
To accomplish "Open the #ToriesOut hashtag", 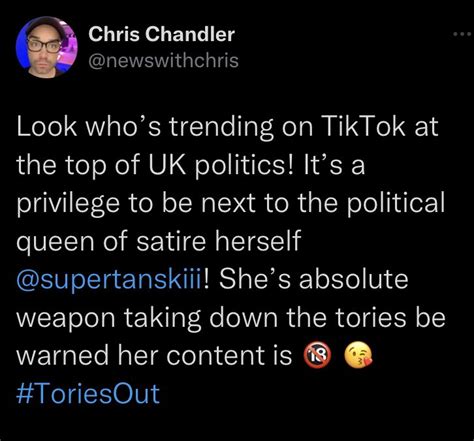I will tap(88, 394).
